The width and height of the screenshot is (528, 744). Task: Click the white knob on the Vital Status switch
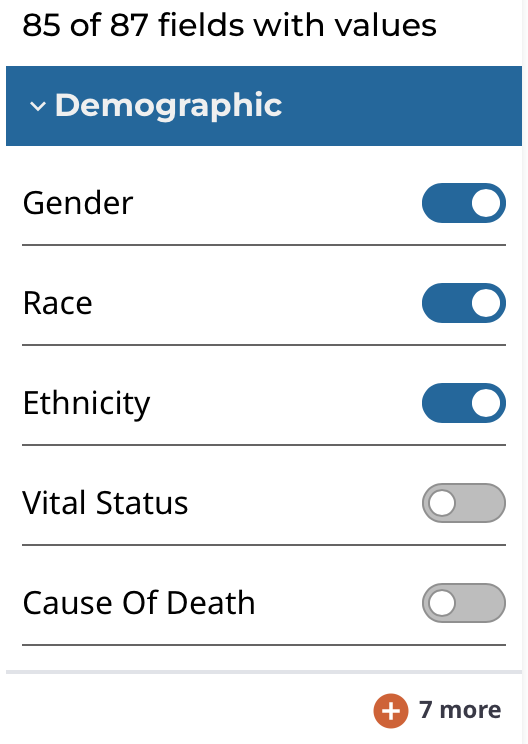point(442,503)
